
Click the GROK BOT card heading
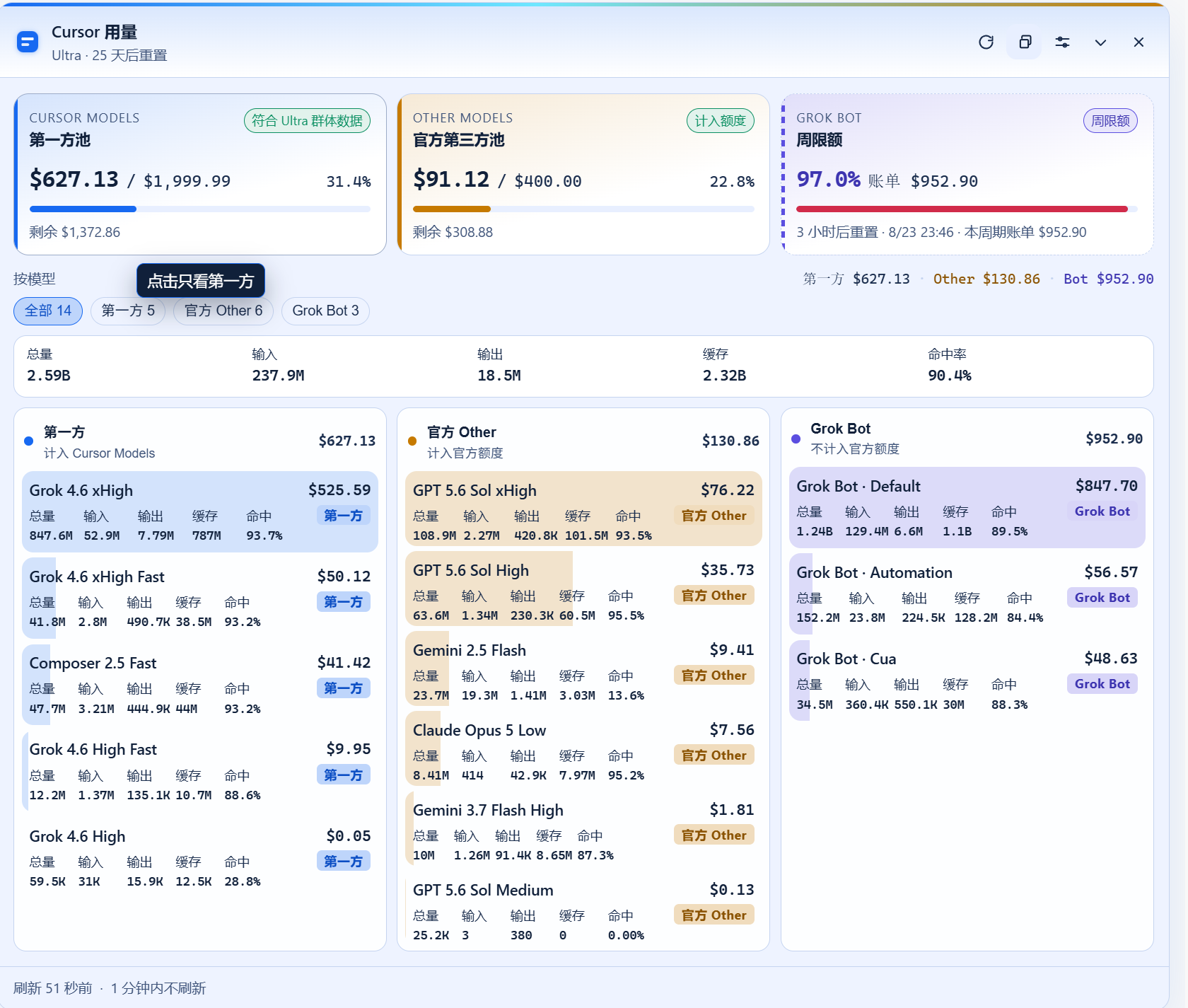click(829, 118)
